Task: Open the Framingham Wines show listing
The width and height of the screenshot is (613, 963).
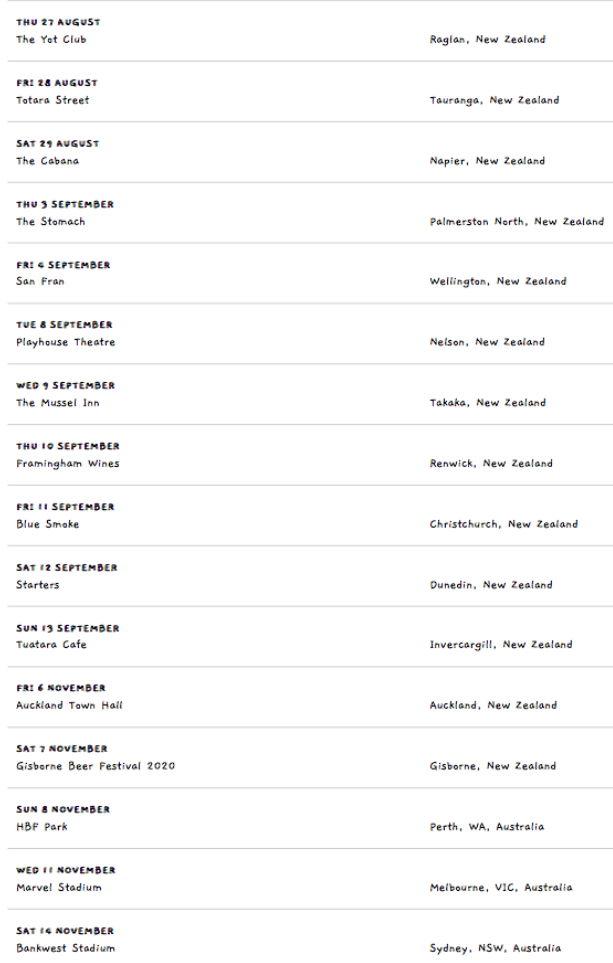Action: click(x=68, y=464)
